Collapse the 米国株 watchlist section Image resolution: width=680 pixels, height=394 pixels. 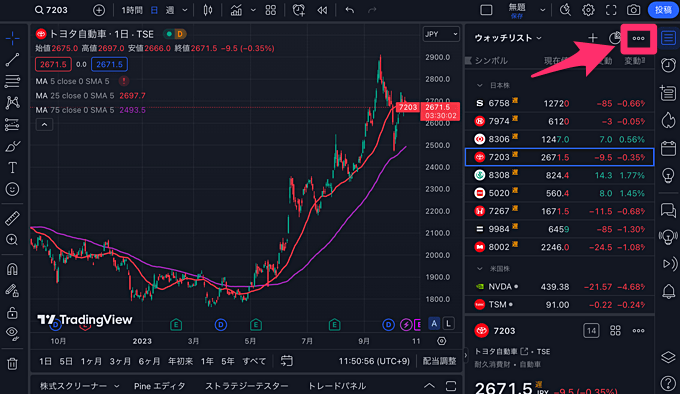pos(479,269)
